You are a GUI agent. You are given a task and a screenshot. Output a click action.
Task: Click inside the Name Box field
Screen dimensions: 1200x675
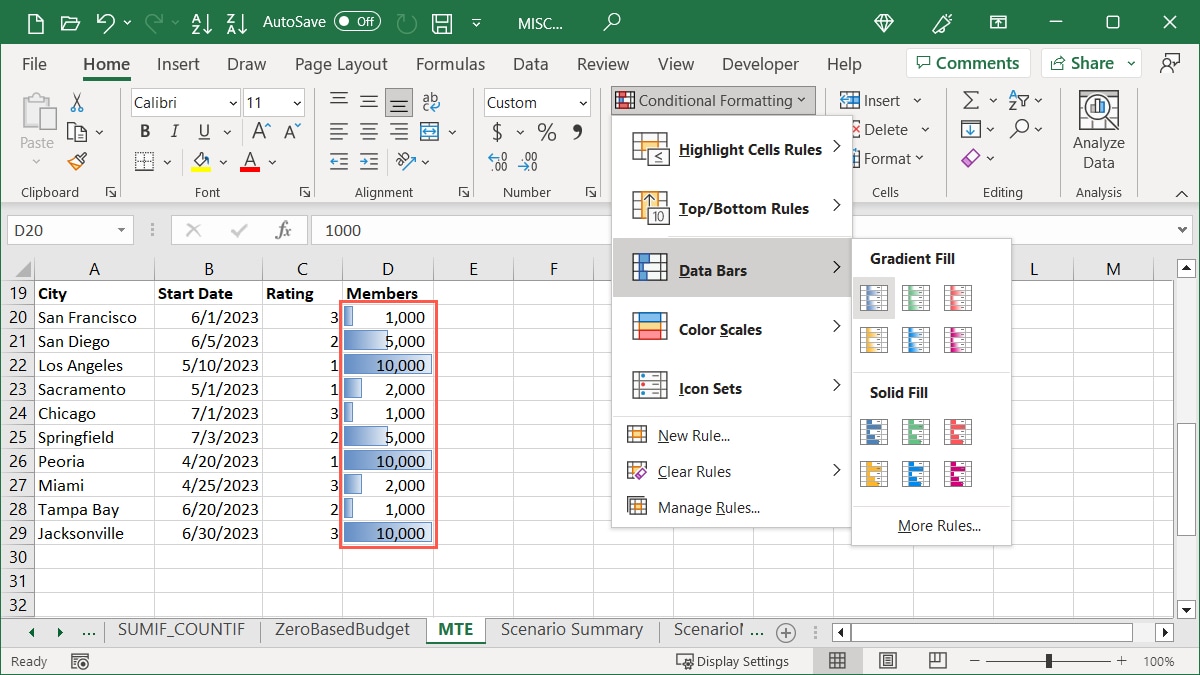pos(60,230)
